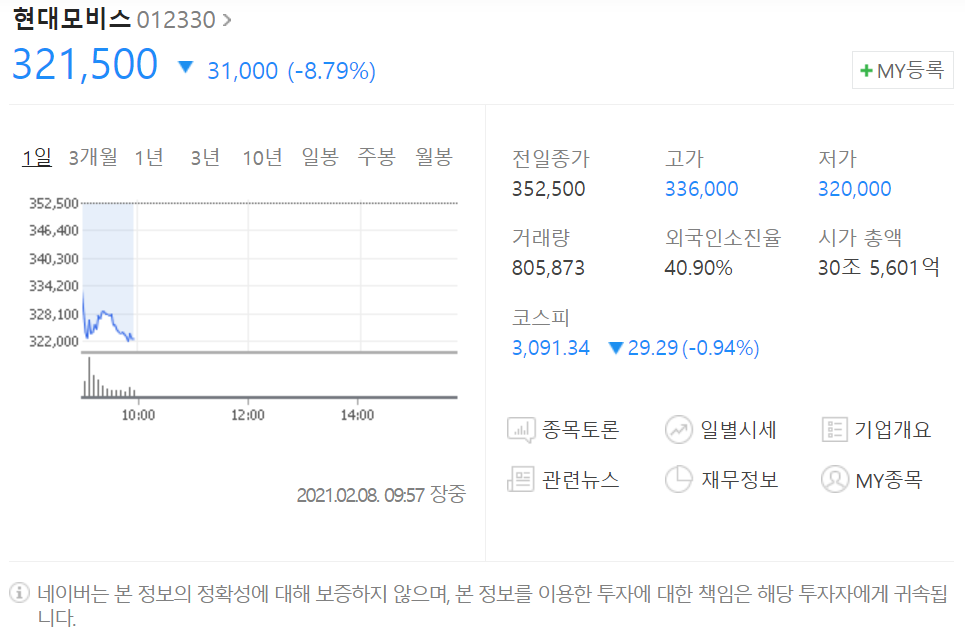Click the change percentage (-8.79%)
This screenshot has height=630, width=965.
[332, 71]
